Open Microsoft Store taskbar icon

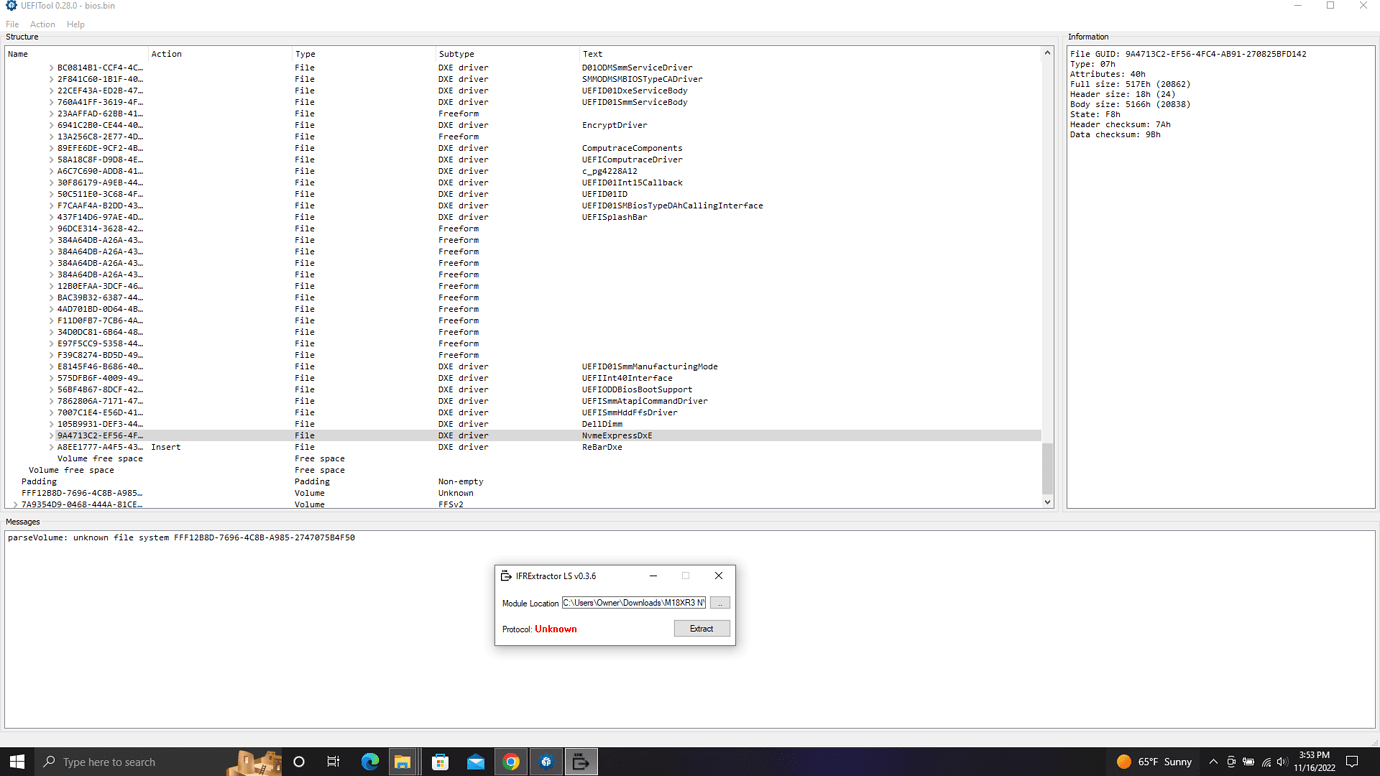440,762
